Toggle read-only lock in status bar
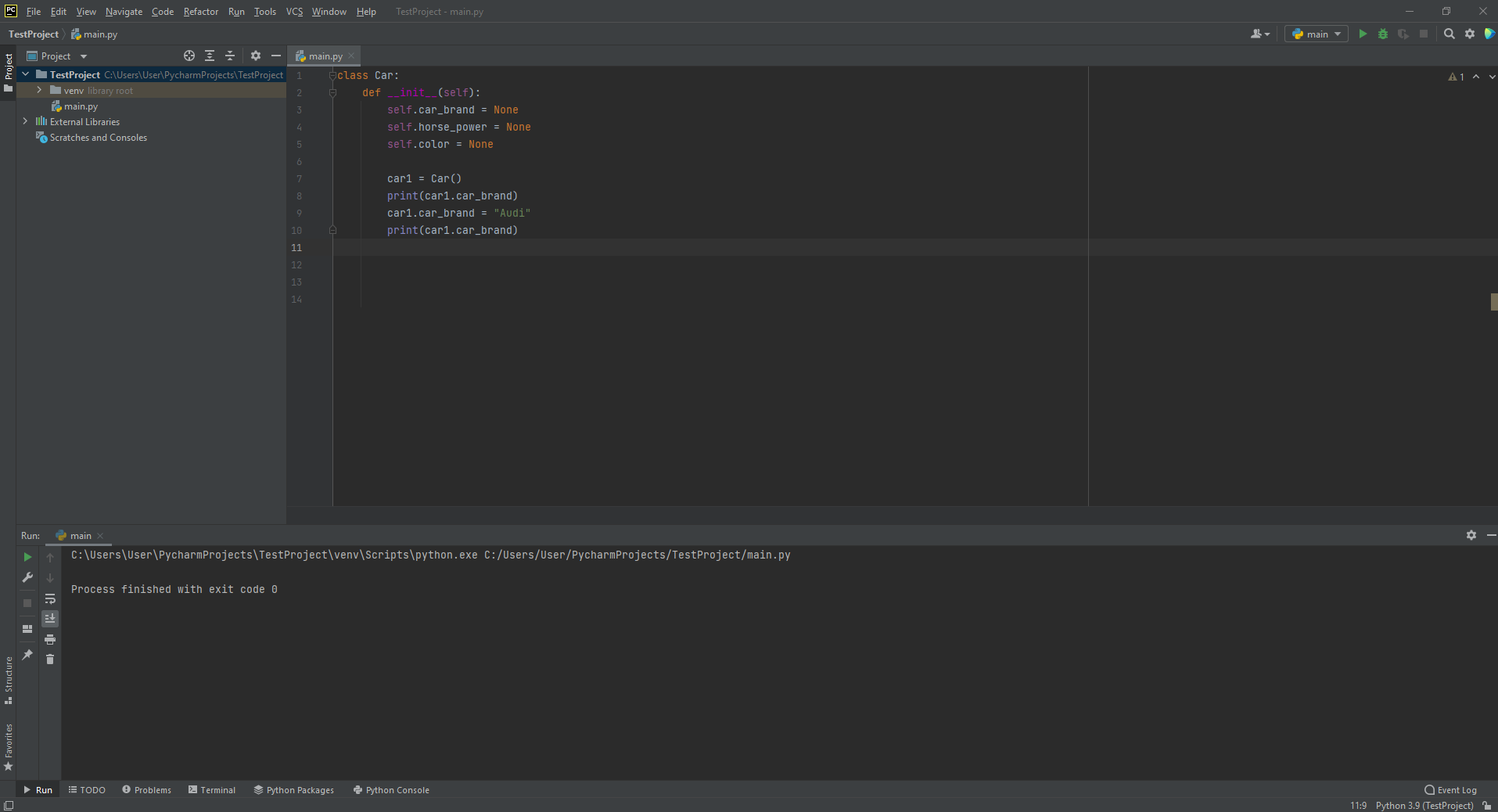This screenshot has width=1498, height=812. (1487, 805)
